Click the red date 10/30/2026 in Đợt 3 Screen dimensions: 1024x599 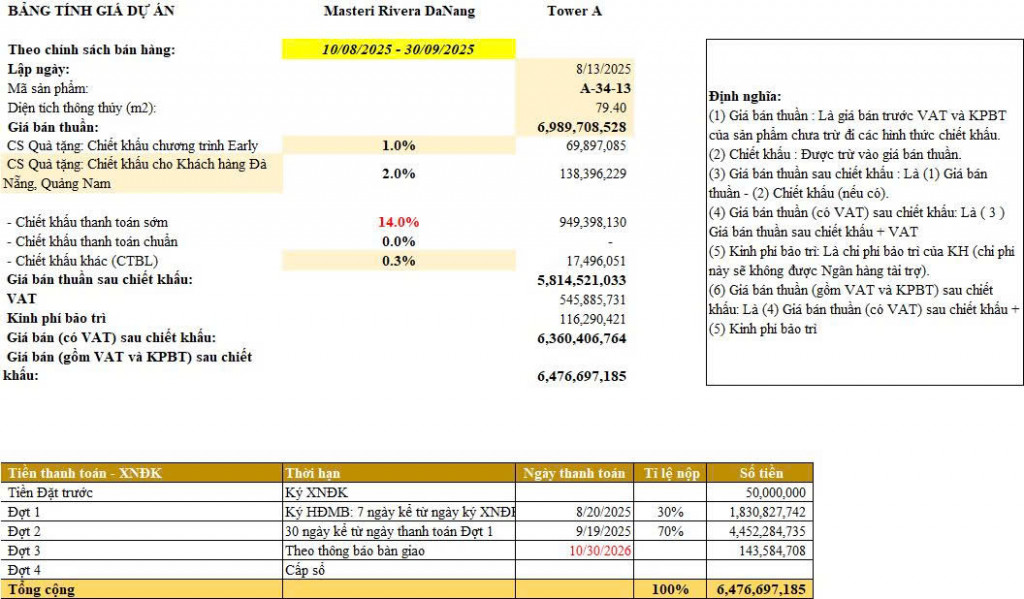click(x=600, y=551)
